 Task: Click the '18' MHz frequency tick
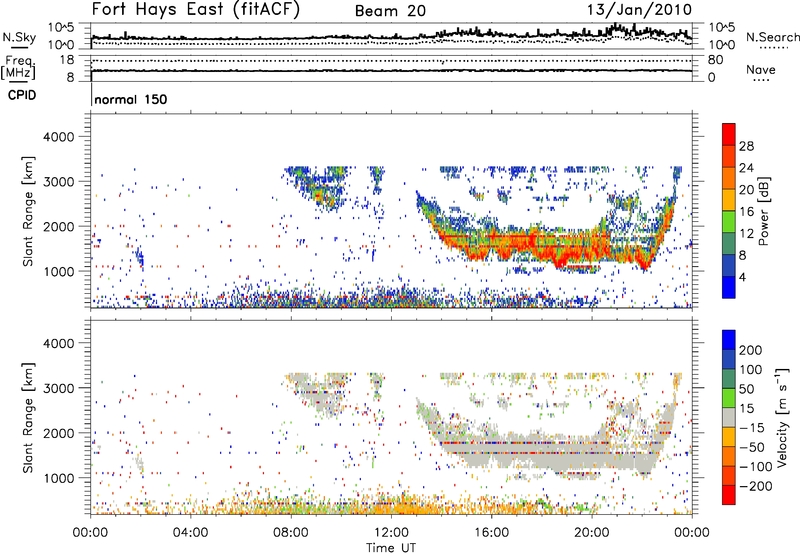coord(67,60)
